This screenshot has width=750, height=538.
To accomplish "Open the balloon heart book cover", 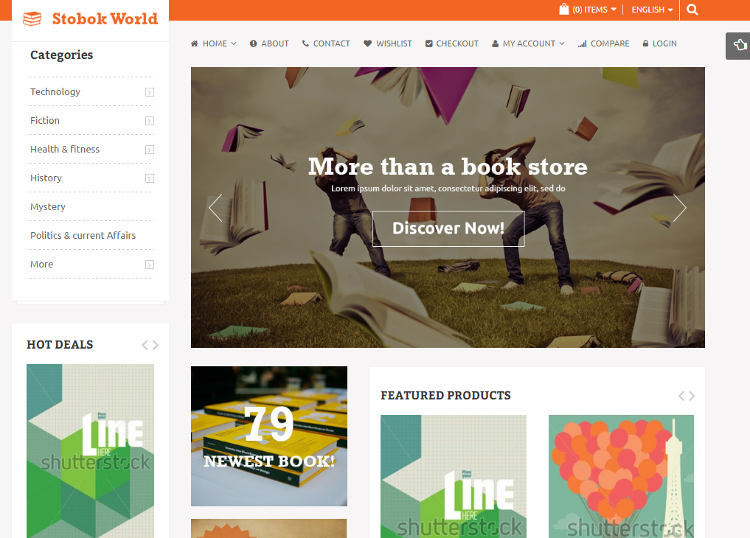I will 621,476.
